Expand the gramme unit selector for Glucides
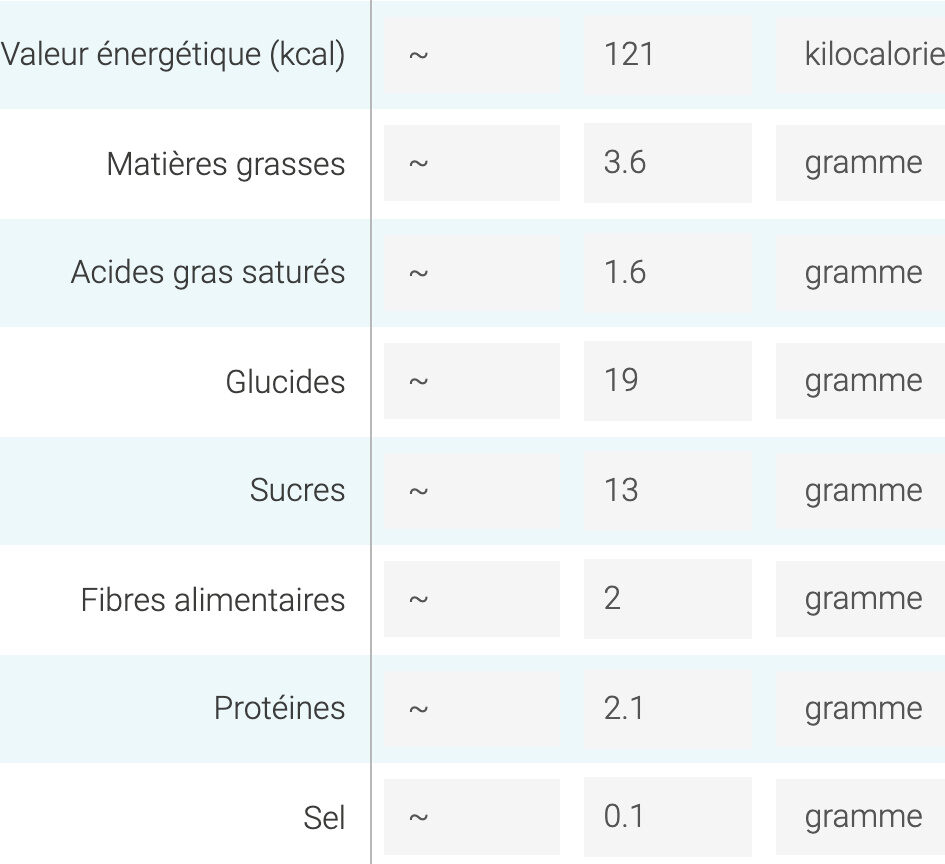This screenshot has height=864, width=945. 862,381
